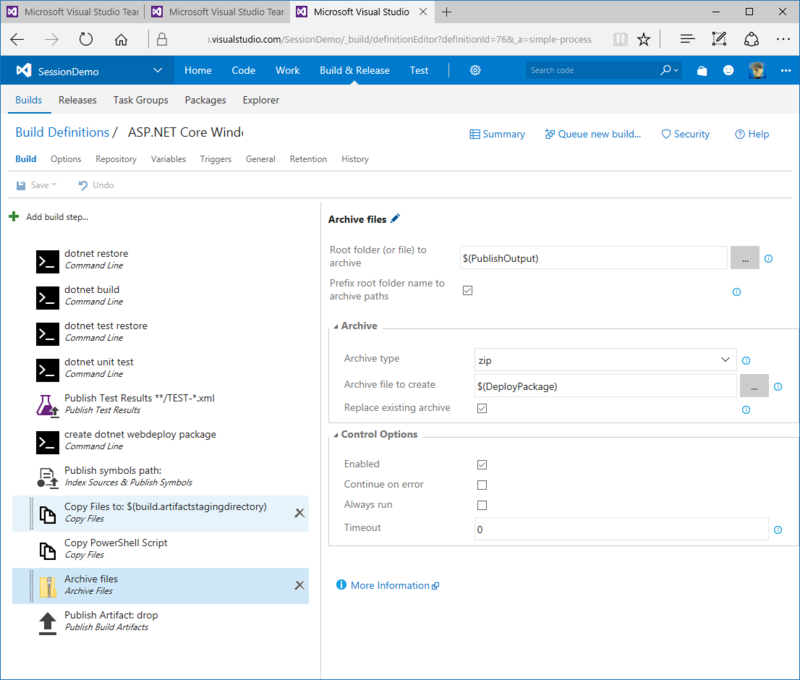The width and height of the screenshot is (800, 680).
Task: Remove the Archive files build step
Action: 299,586
